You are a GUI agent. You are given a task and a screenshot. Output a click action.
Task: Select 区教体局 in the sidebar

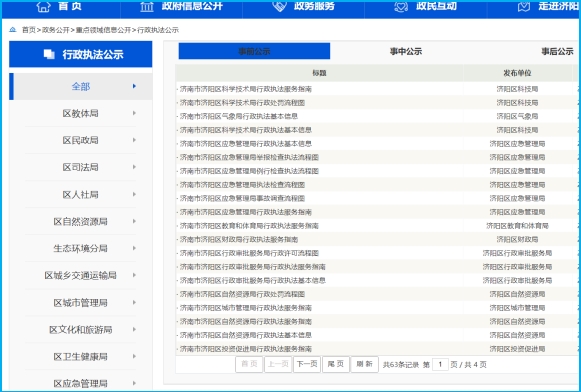pyautogui.click(x=80, y=113)
